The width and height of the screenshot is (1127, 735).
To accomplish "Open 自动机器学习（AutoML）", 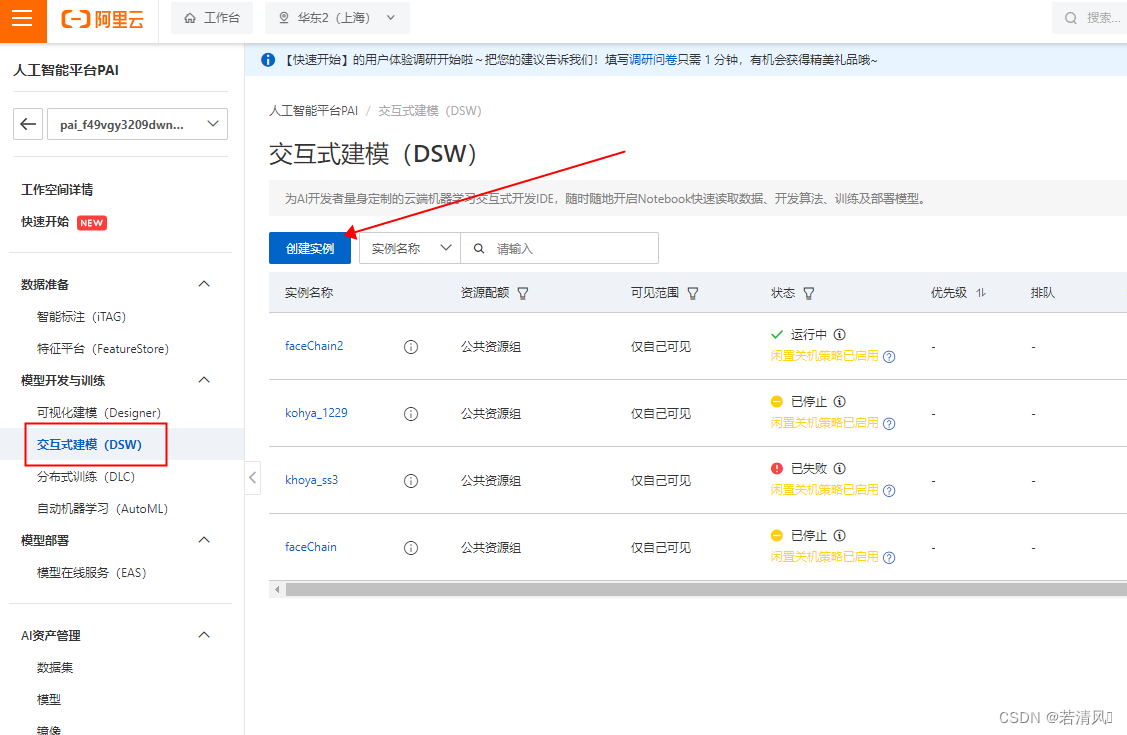I will pyautogui.click(x=102, y=509).
